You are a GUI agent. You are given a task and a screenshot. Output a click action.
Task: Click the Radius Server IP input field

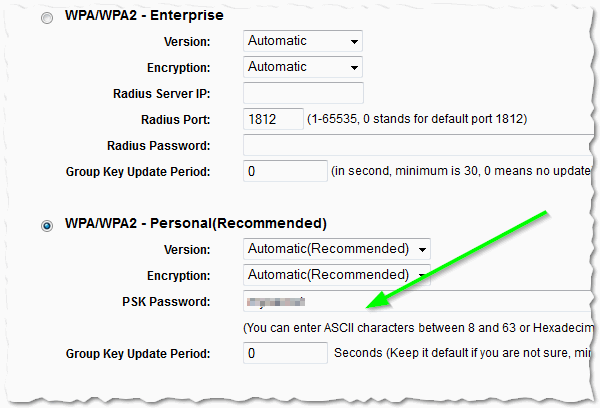pyautogui.click(x=275, y=94)
